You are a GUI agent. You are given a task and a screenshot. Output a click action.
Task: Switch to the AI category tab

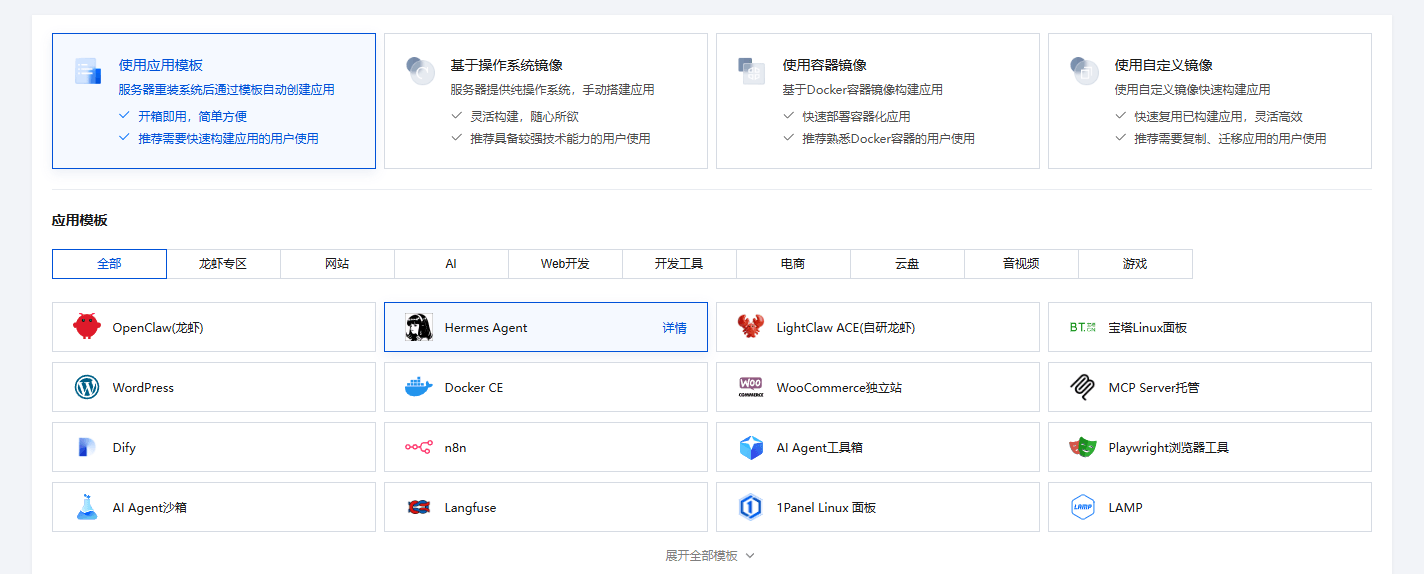[x=451, y=264]
